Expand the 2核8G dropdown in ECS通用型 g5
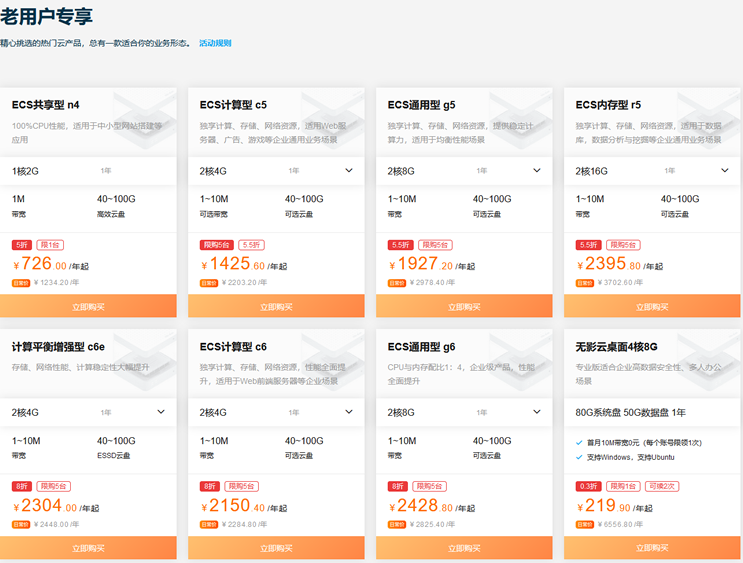This screenshot has height=563, width=743. pos(537,171)
